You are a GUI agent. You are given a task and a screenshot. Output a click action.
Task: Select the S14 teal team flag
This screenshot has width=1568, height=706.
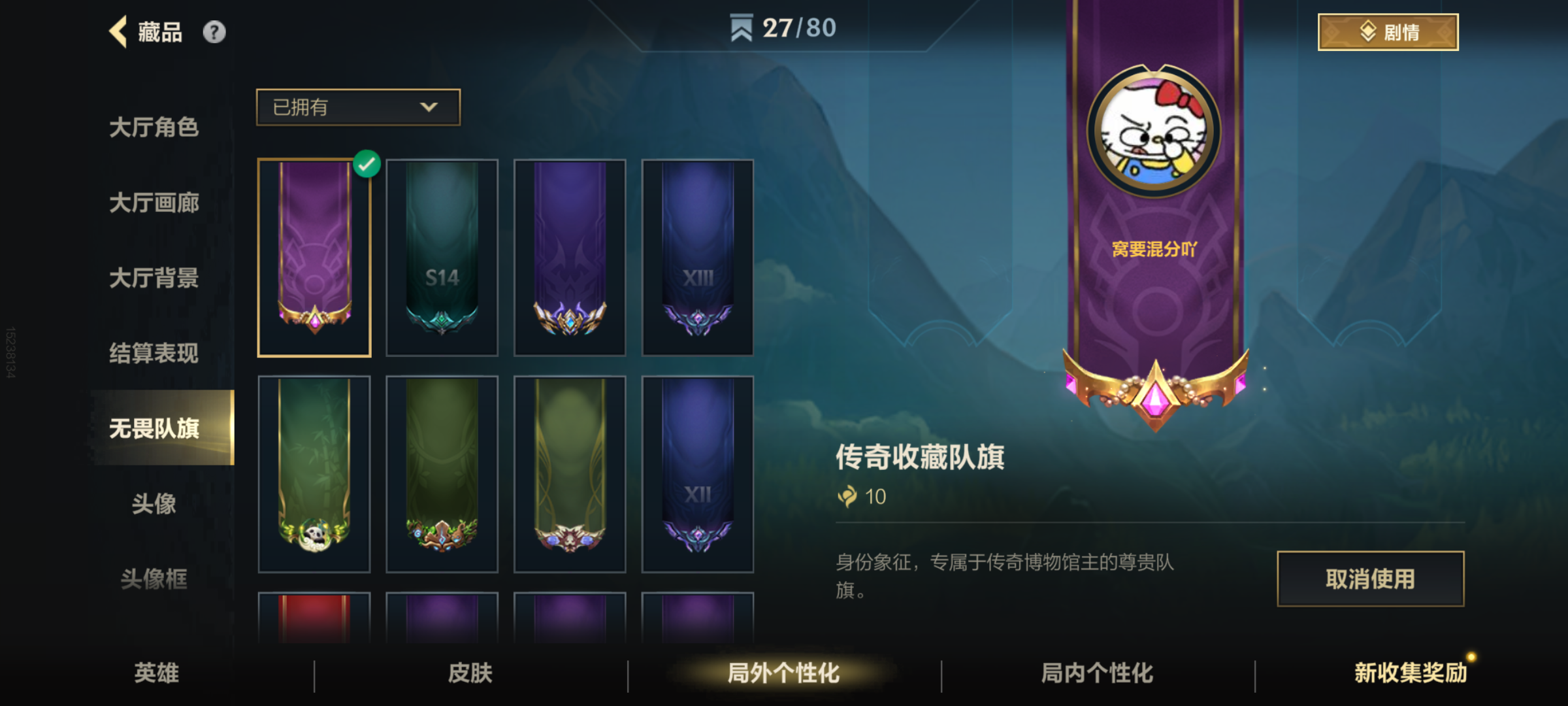coord(442,258)
